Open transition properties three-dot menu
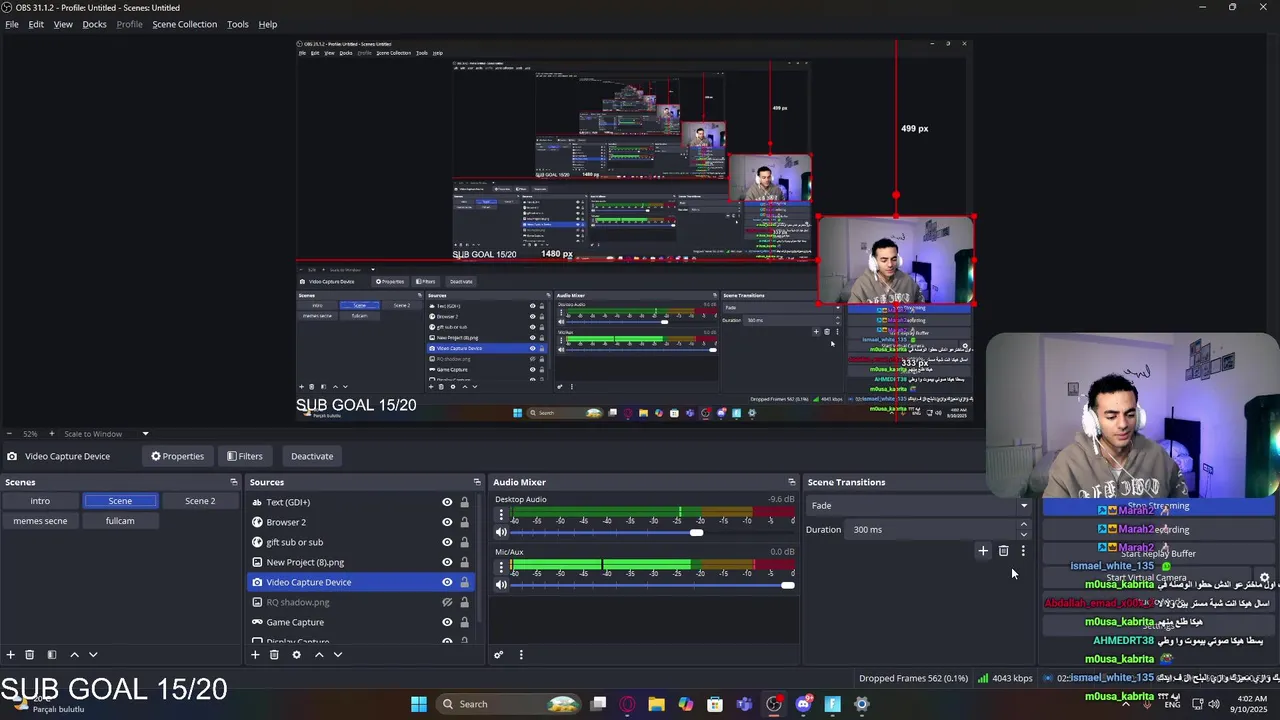Image resolution: width=1280 pixels, height=720 pixels. coord(1023,551)
